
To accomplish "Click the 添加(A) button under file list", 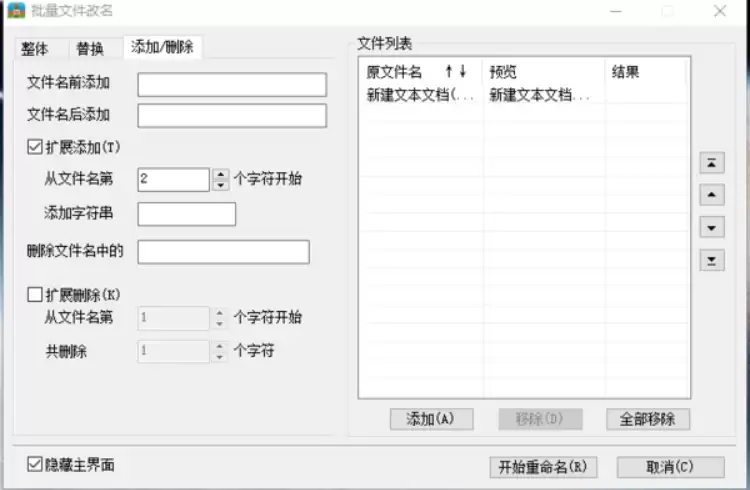I will (431, 419).
